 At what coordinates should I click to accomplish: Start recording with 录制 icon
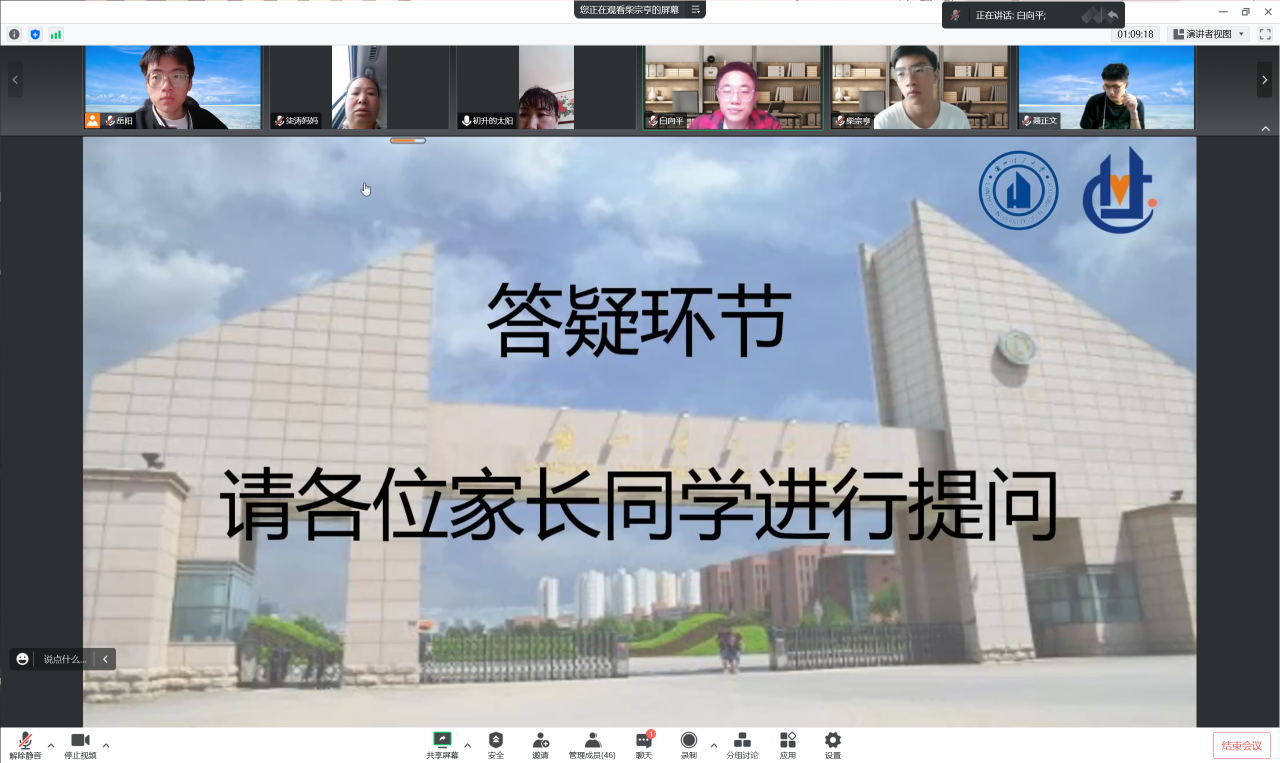pos(689,744)
